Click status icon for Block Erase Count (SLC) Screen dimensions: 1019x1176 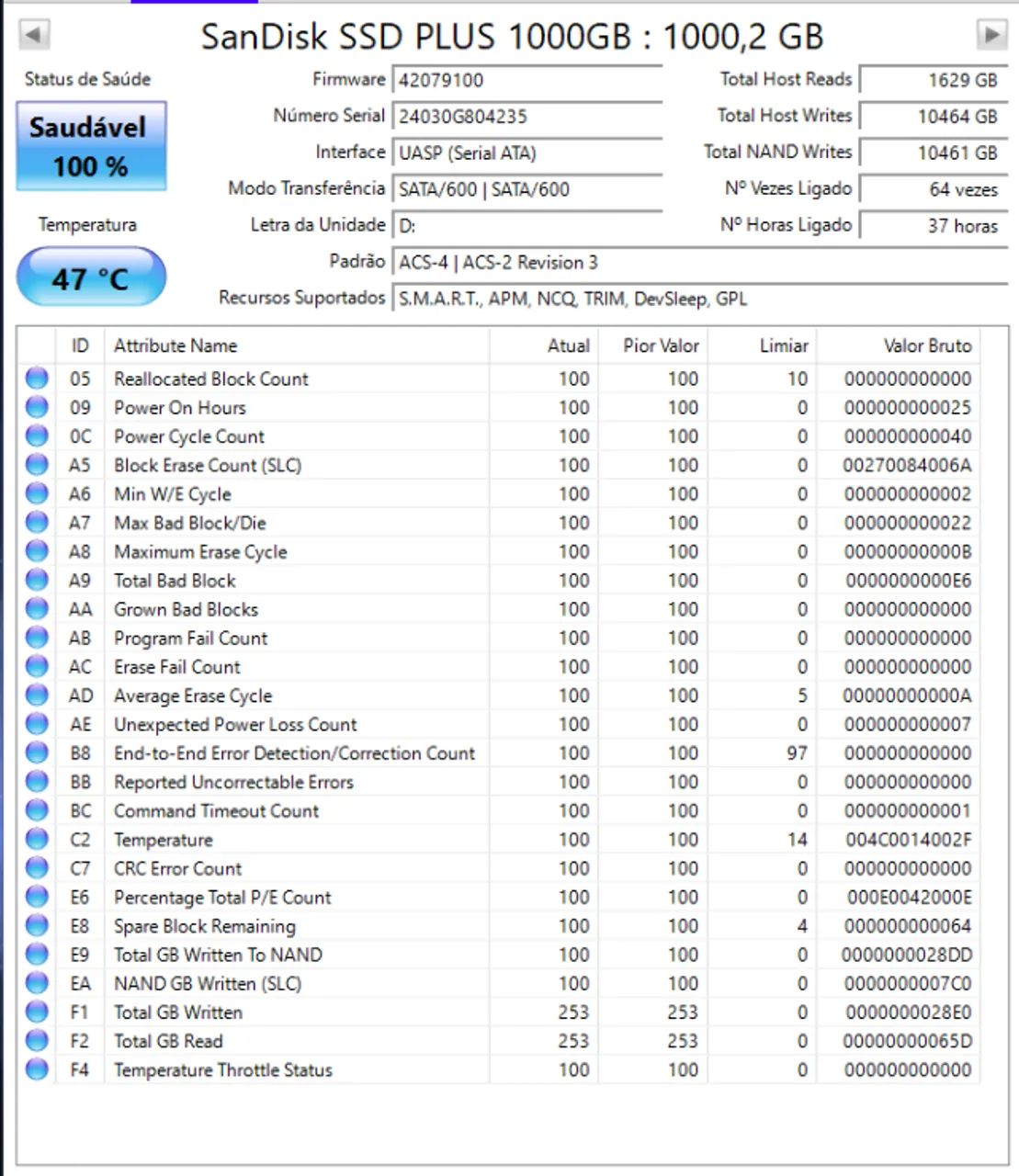point(37,464)
